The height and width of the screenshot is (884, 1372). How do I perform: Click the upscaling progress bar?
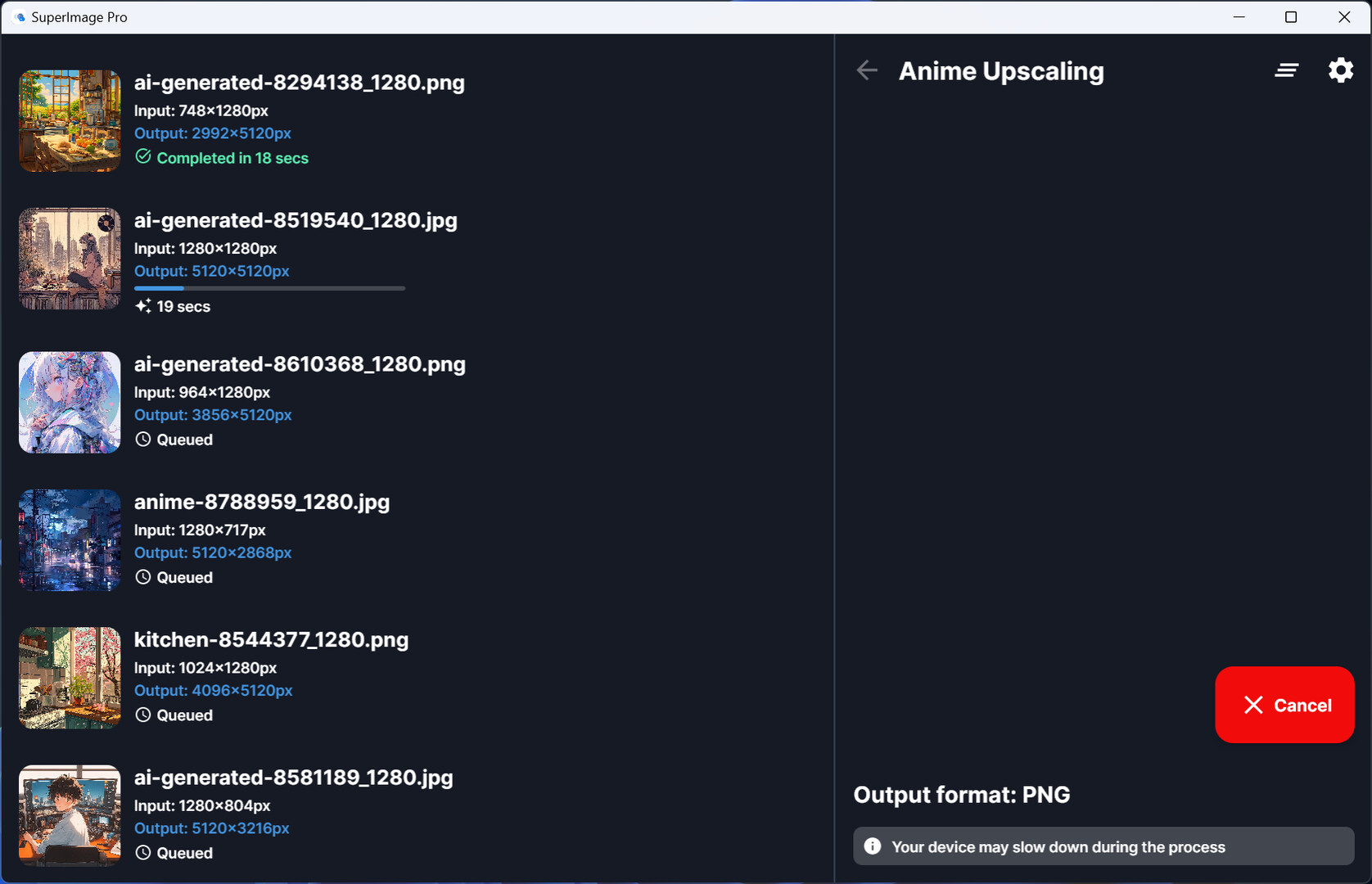269,288
